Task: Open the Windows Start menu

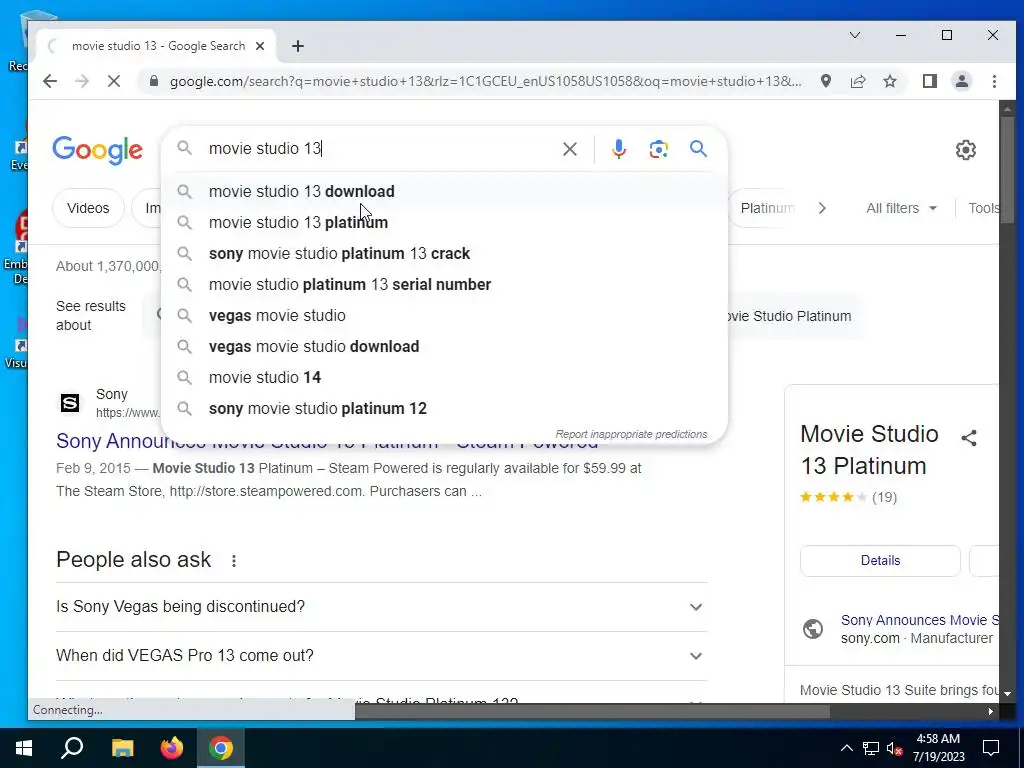Action: 24,748
